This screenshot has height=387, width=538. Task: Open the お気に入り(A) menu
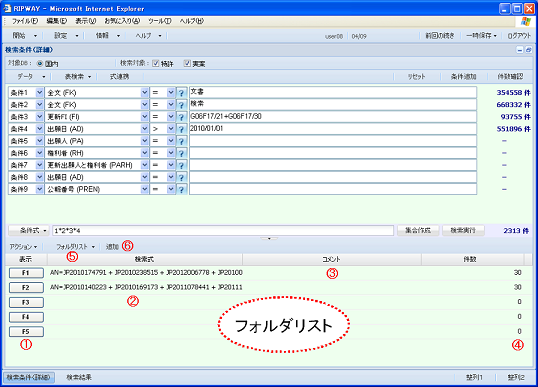tap(122, 21)
